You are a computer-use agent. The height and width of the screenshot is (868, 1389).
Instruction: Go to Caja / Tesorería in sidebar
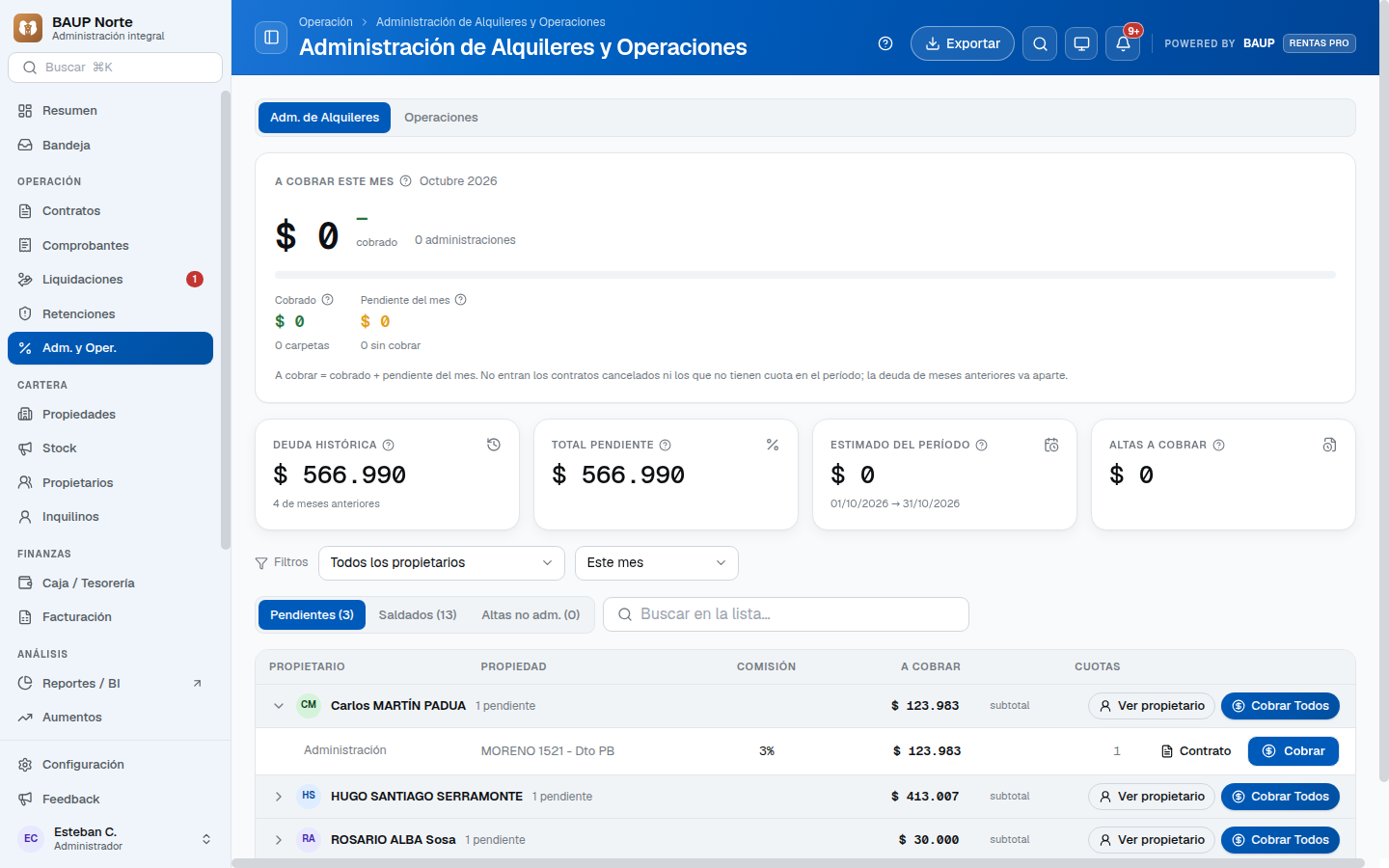(x=110, y=583)
